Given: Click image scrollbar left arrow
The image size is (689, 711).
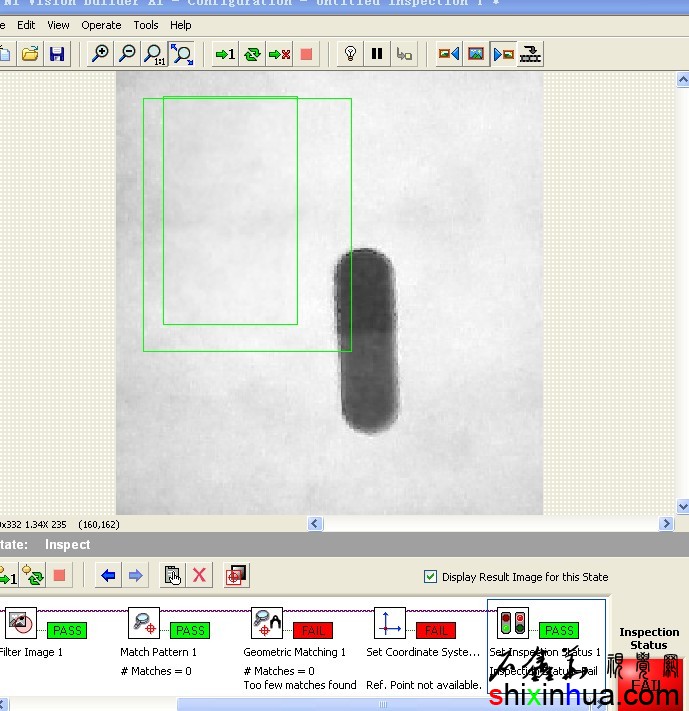Looking at the screenshot, I should tap(315, 523).
